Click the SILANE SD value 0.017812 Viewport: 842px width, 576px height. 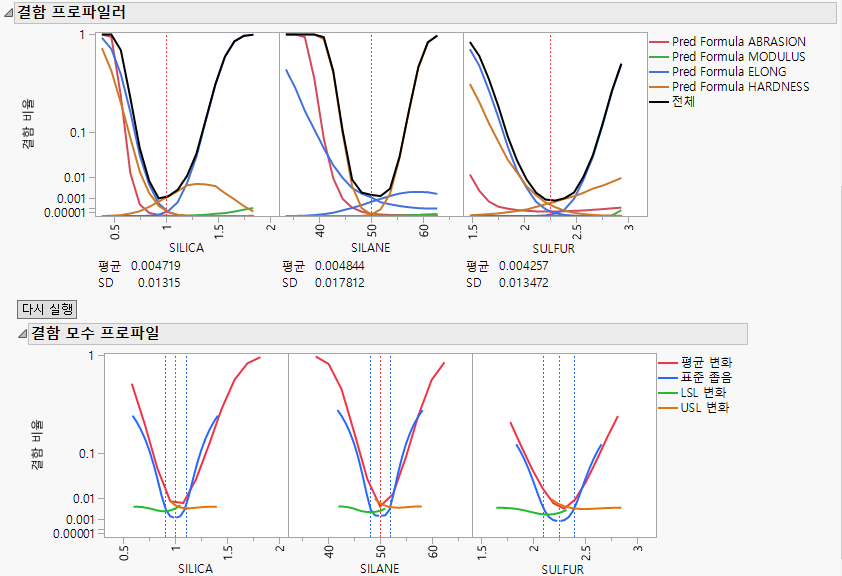tap(339, 283)
